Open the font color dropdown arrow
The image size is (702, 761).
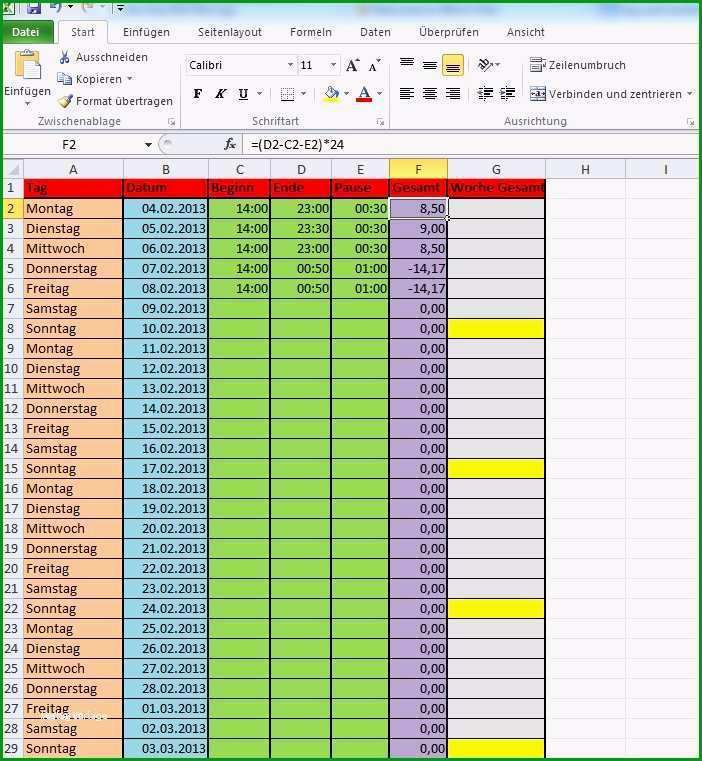click(x=379, y=94)
